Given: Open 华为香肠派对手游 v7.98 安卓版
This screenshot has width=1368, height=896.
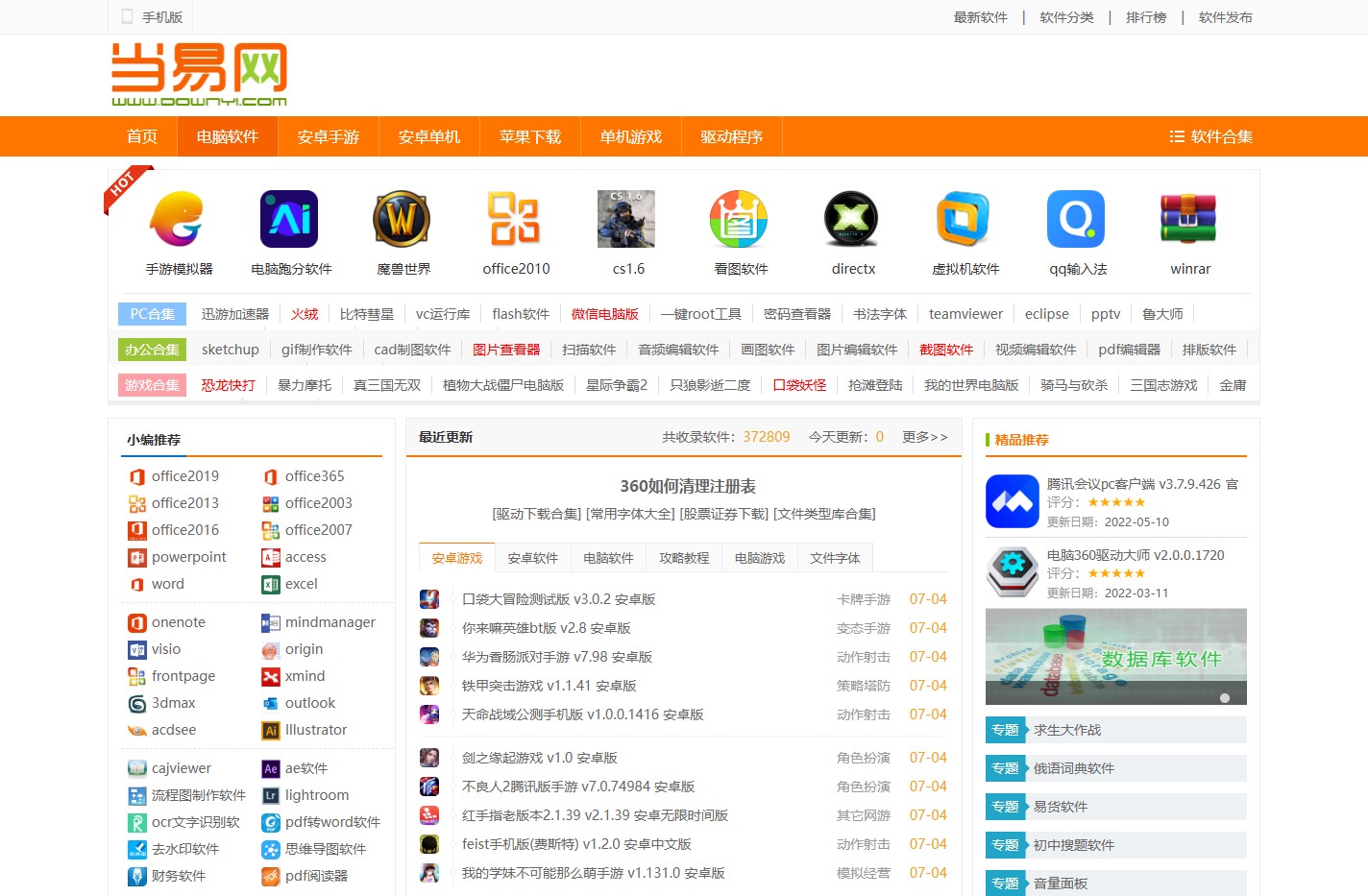Looking at the screenshot, I should pyautogui.click(x=557, y=657).
